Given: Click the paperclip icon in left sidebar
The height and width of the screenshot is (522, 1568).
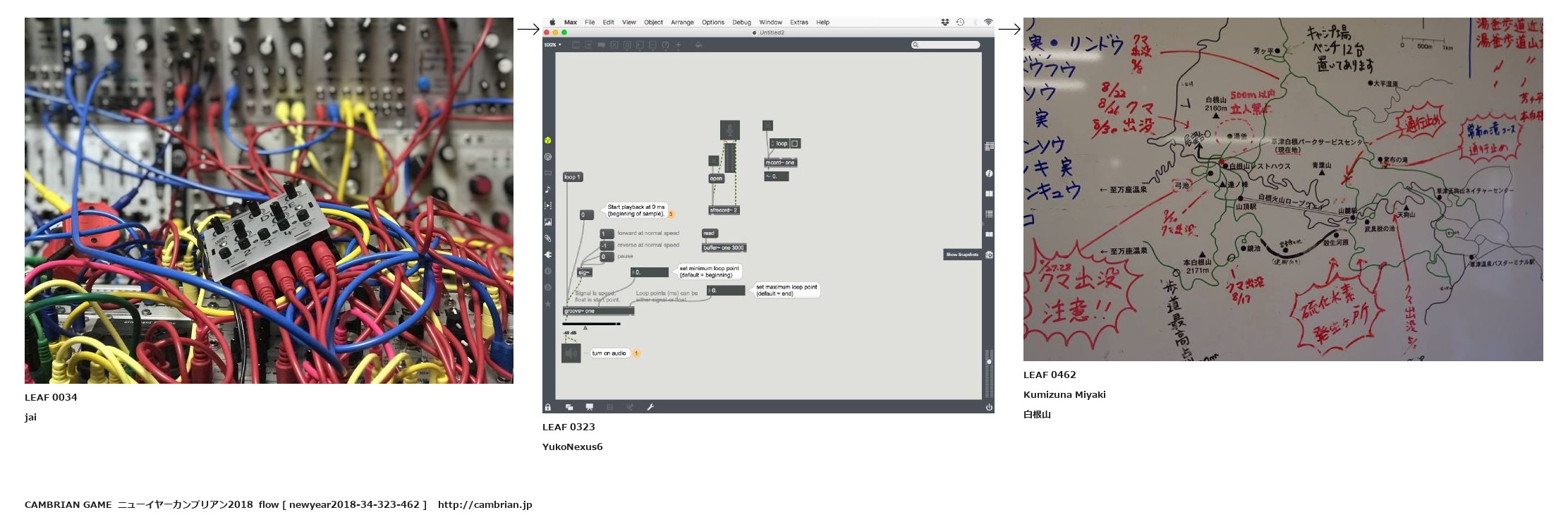Looking at the screenshot, I should [x=548, y=238].
